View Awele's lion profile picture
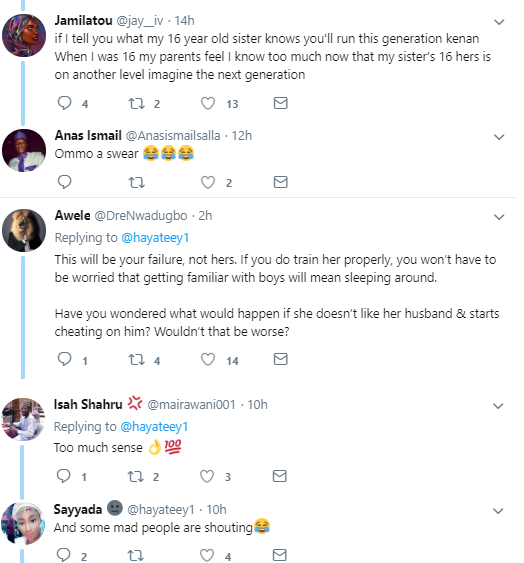This screenshot has width=524, height=563. (24, 231)
